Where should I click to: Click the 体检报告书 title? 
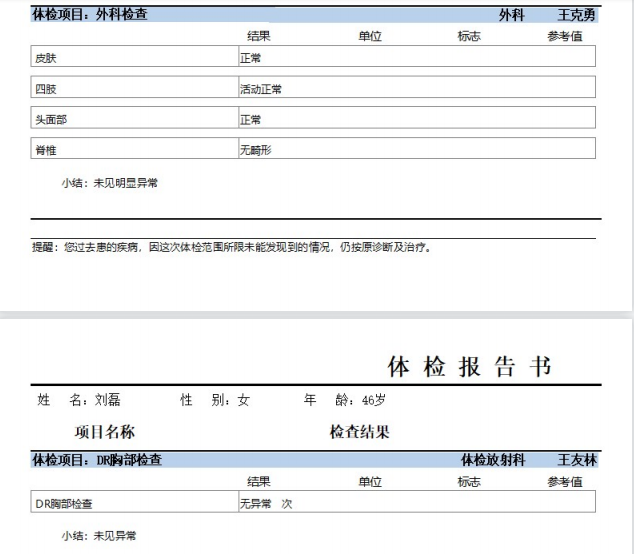click(x=469, y=367)
